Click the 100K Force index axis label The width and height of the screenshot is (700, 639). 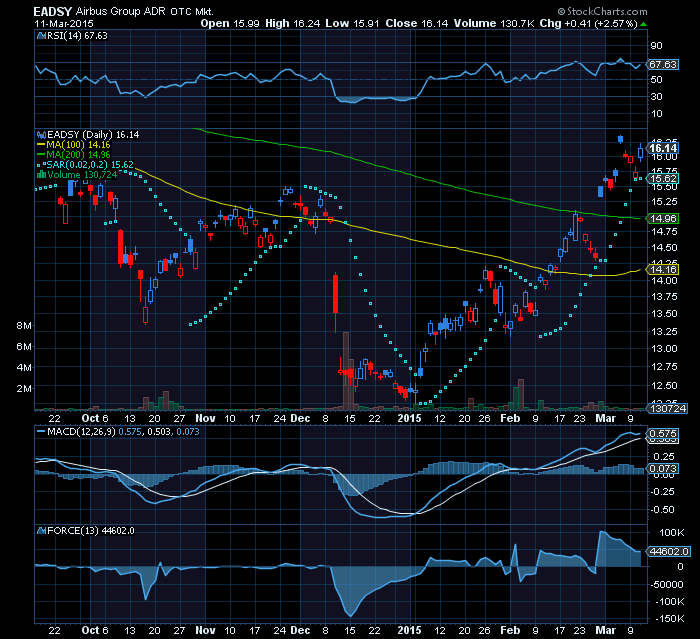(671, 533)
